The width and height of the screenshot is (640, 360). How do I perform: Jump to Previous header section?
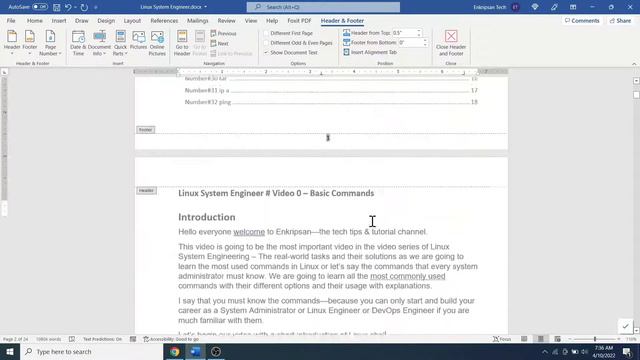[x=223, y=33]
